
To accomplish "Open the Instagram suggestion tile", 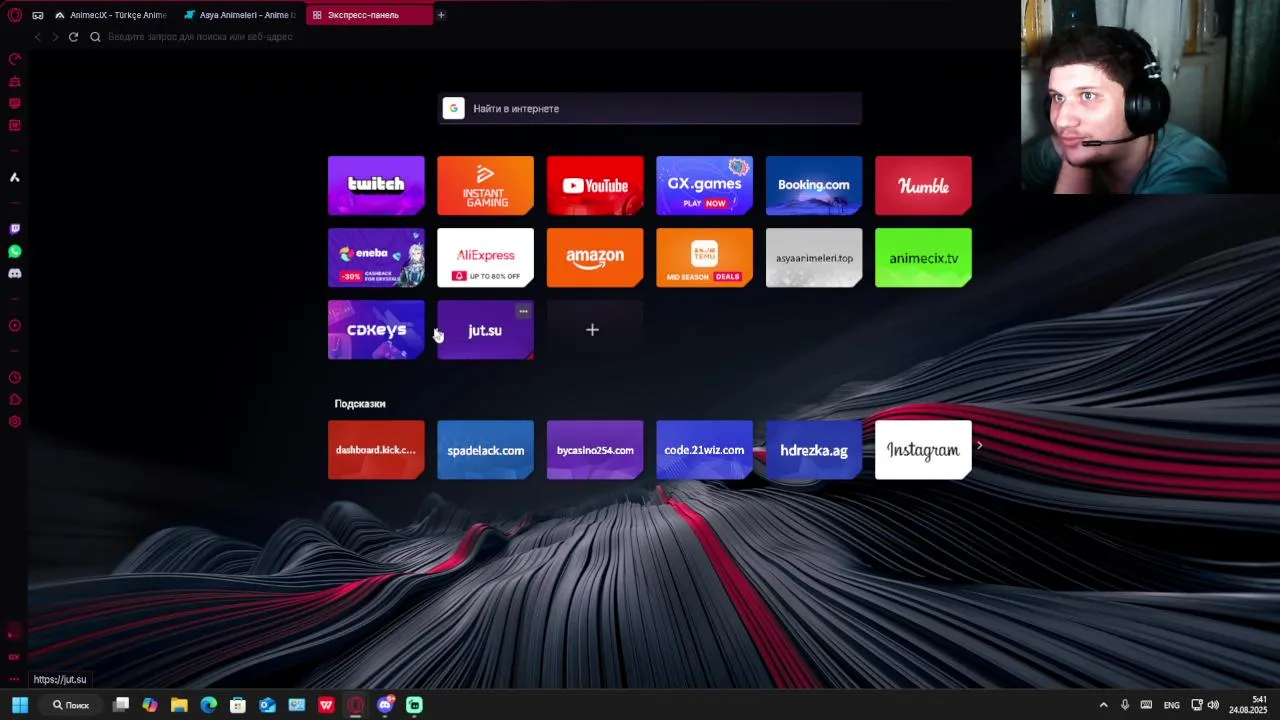I will pos(923,450).
